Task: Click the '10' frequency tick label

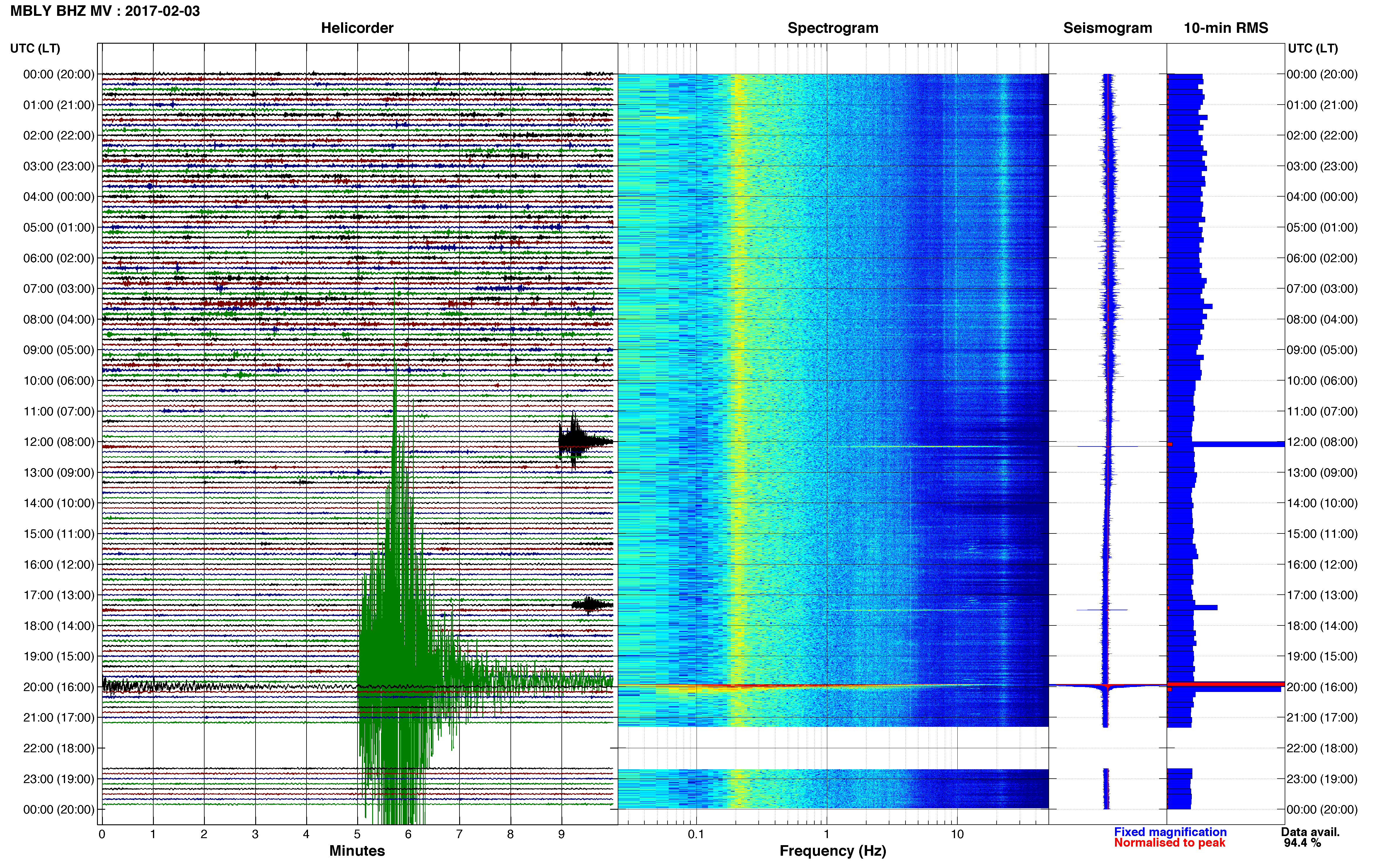Action: 957,834
